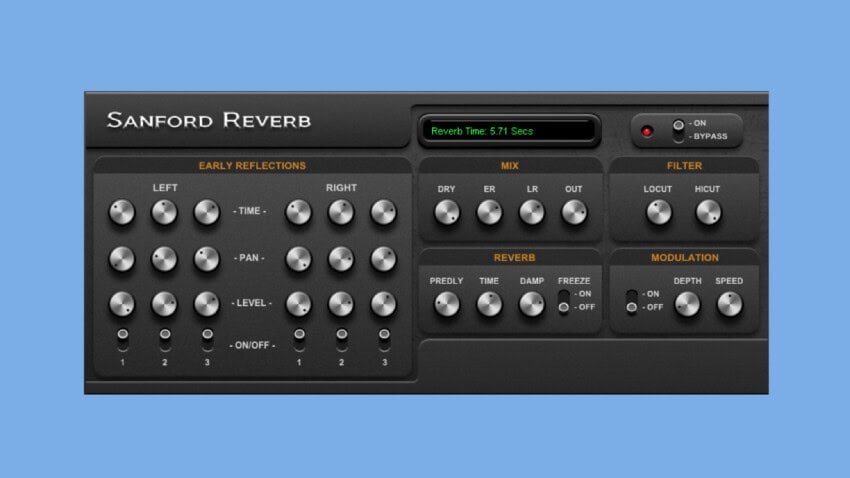Toggle right early reflection 3 on/off switch
The width and height of the screenshot is (850, 478).
[384, 339]
